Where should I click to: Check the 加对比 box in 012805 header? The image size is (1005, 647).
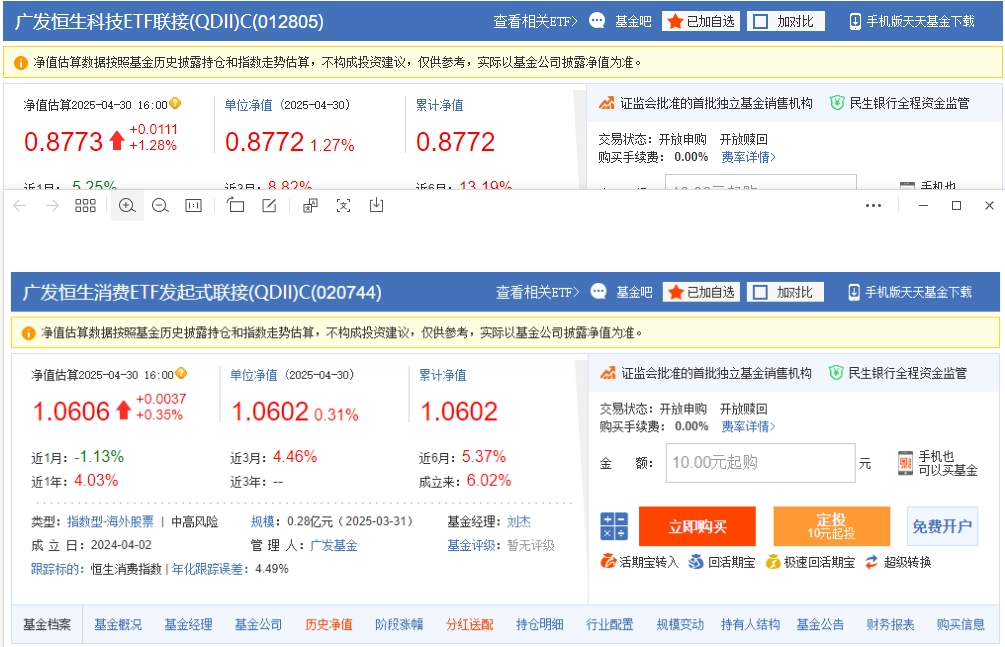tap(760, 21)
